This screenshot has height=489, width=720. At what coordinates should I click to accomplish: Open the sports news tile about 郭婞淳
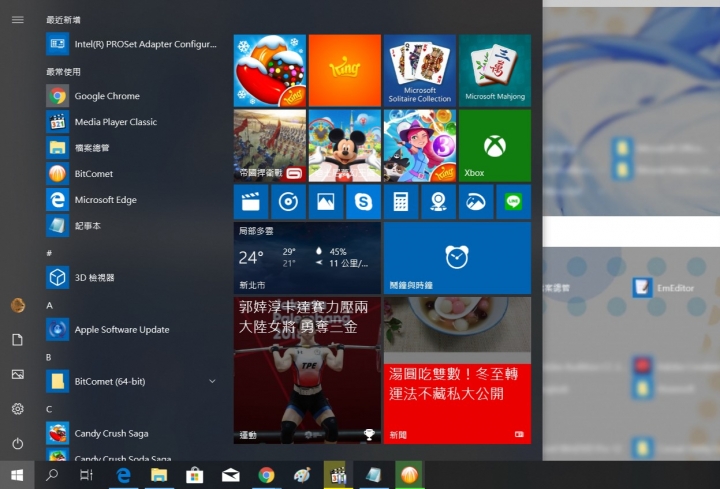tap(307, 370)
